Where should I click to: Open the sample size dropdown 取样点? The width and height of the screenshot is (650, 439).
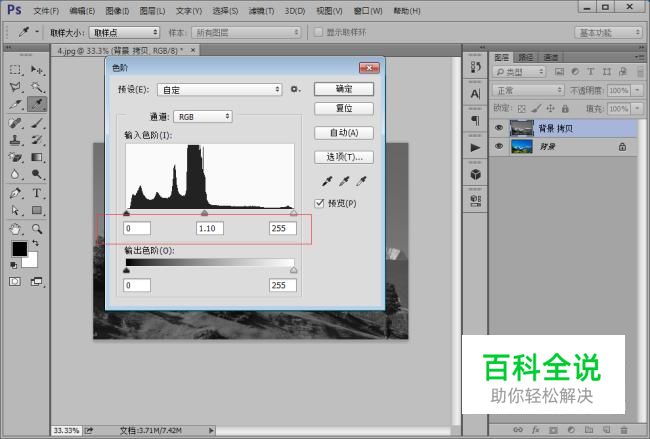pyautogui.click(x=124, y=32)
